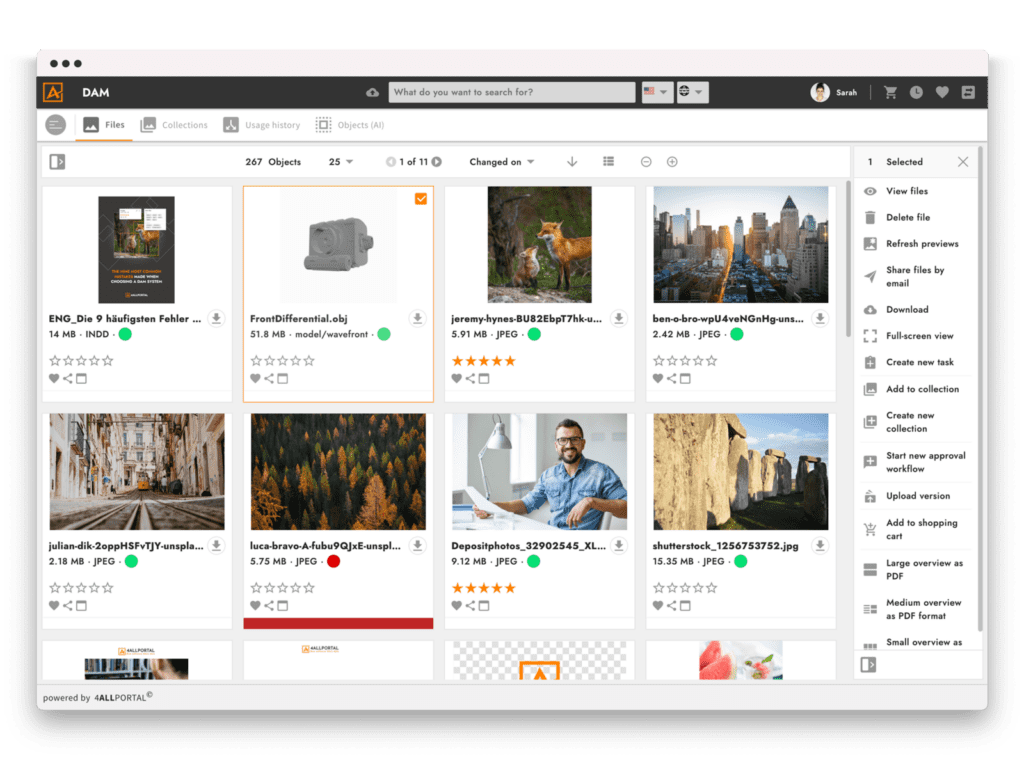
Task: Click the favorites heart icon in the header
Action: click(x=941, y=91)
